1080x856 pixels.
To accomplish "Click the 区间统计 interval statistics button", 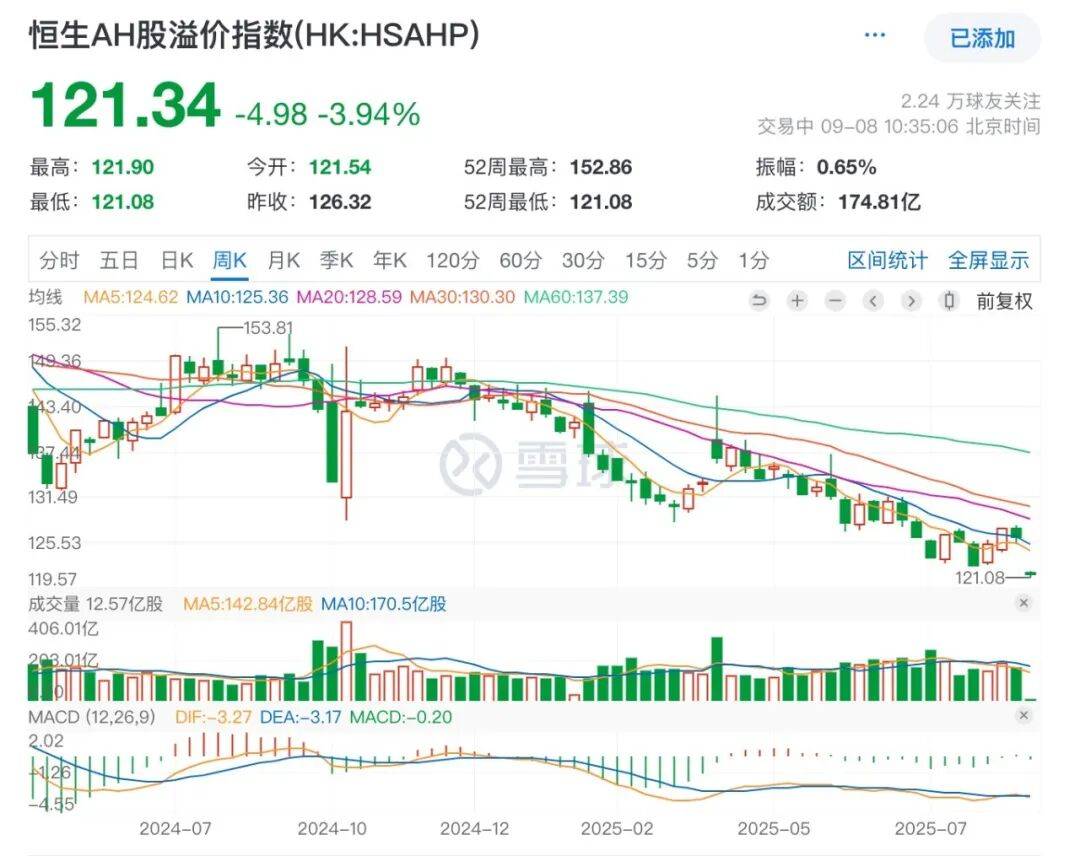I will click(889, 260).
